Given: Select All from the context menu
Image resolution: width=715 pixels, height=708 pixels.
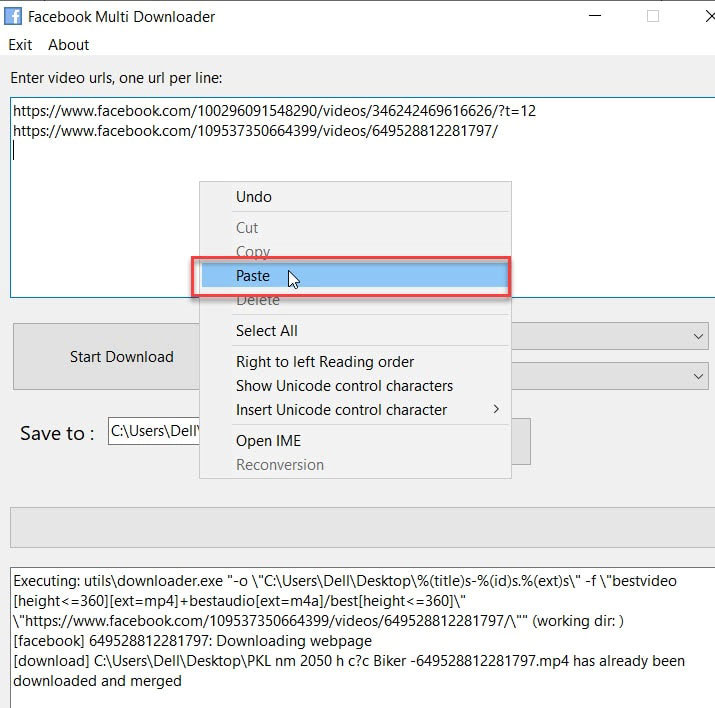Looking at the screenshot, I should [x=355, y=331].
